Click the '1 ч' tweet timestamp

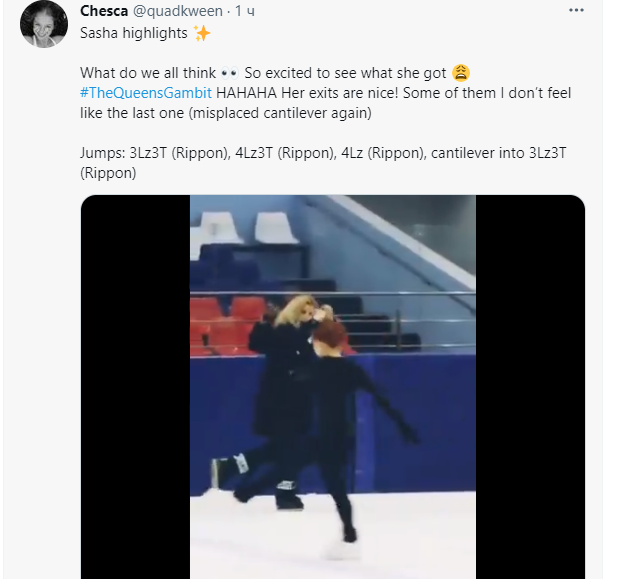click(x=244, y=10)
